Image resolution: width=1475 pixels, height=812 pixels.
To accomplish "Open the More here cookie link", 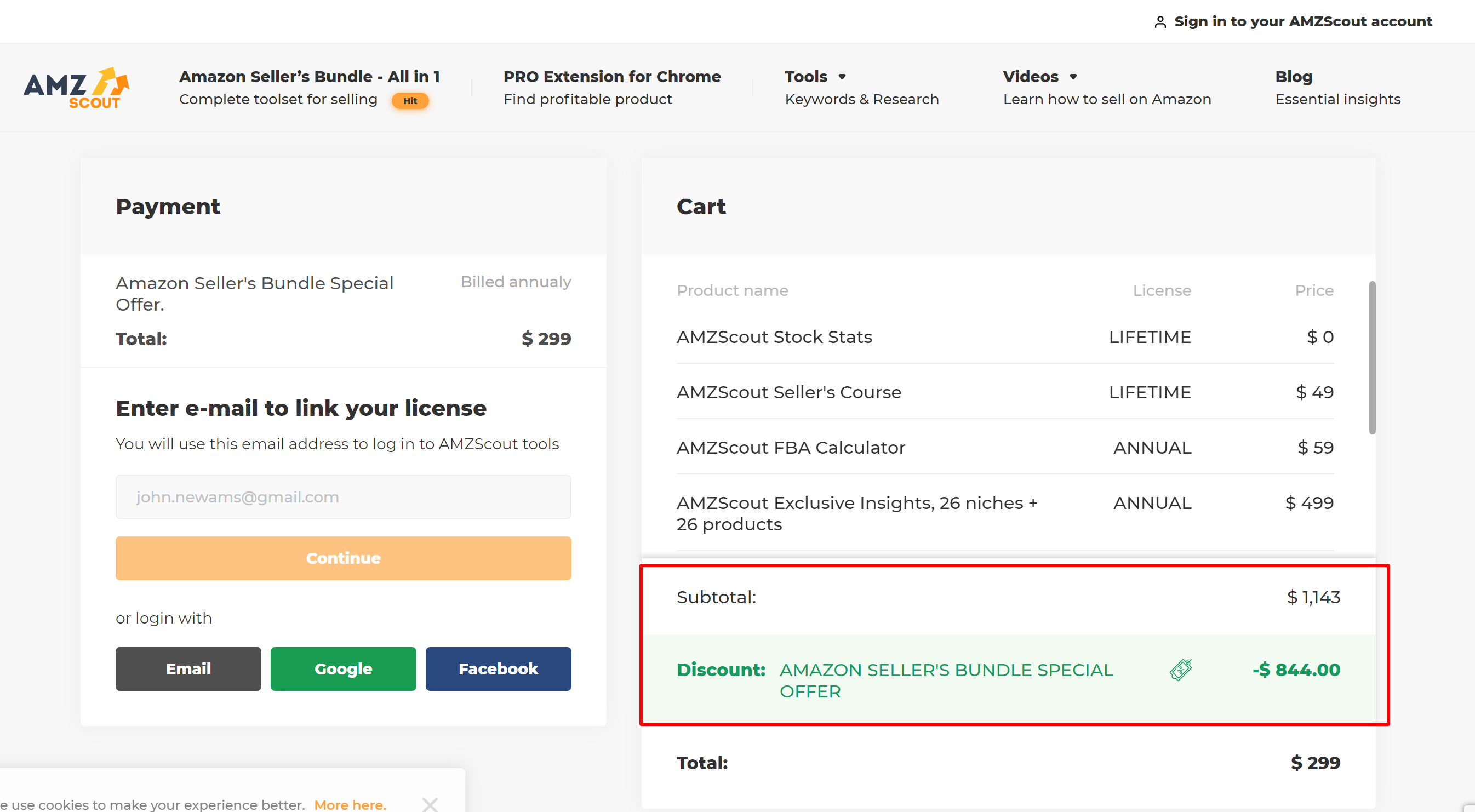I will pos(350,804).
